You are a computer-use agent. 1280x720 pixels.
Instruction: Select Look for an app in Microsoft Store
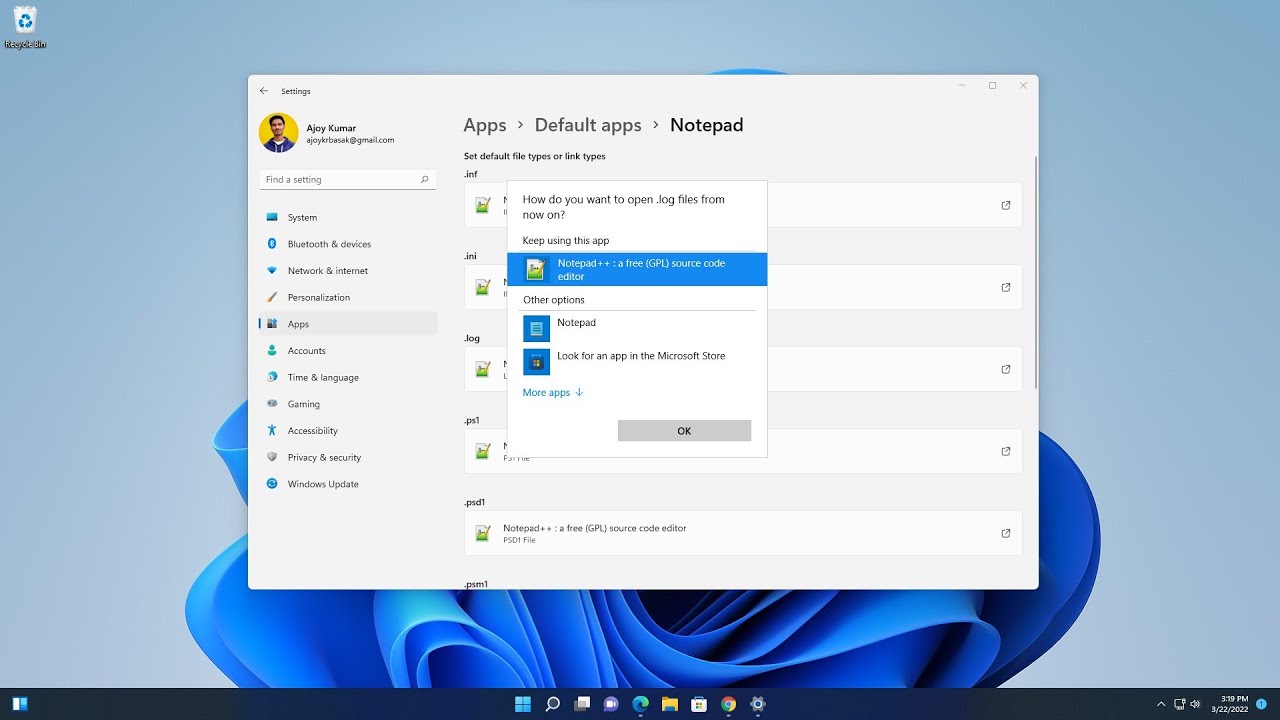(x=637, y=361)
